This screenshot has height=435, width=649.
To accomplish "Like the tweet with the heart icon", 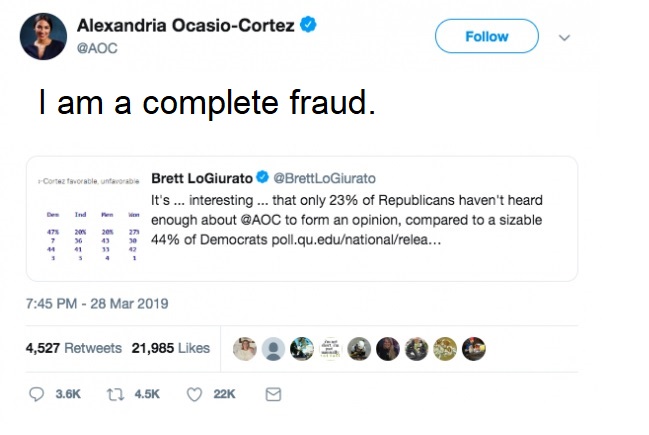I will [195, 394].
